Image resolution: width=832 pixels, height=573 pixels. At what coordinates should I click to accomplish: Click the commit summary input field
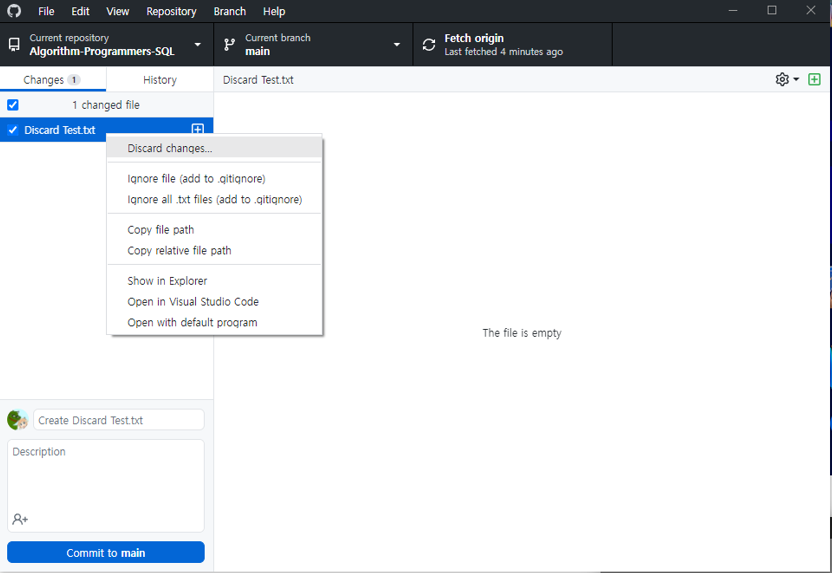[x=119, y=420]
